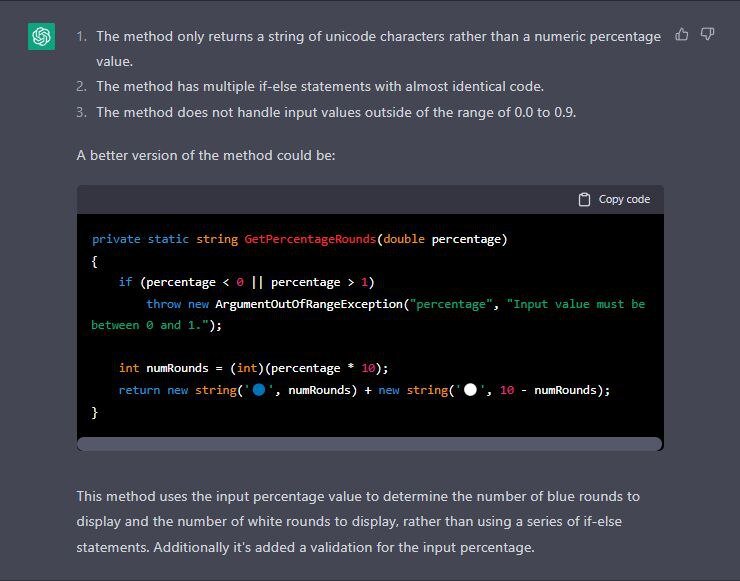Click the code block horizontal scrollbar
The height and width of the screenshot is (581, 740).
tap(370, 444)
